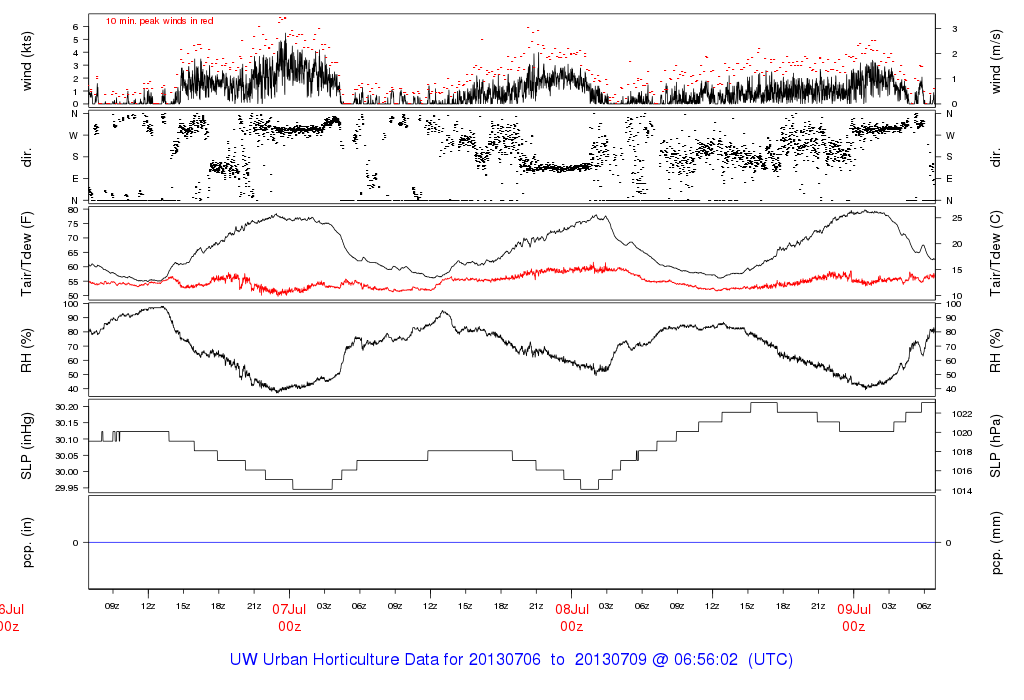1024x700 pixels.
Task: Click the "55" tick on Tair/Tdew (F) axis
Action: click(73, 282)
